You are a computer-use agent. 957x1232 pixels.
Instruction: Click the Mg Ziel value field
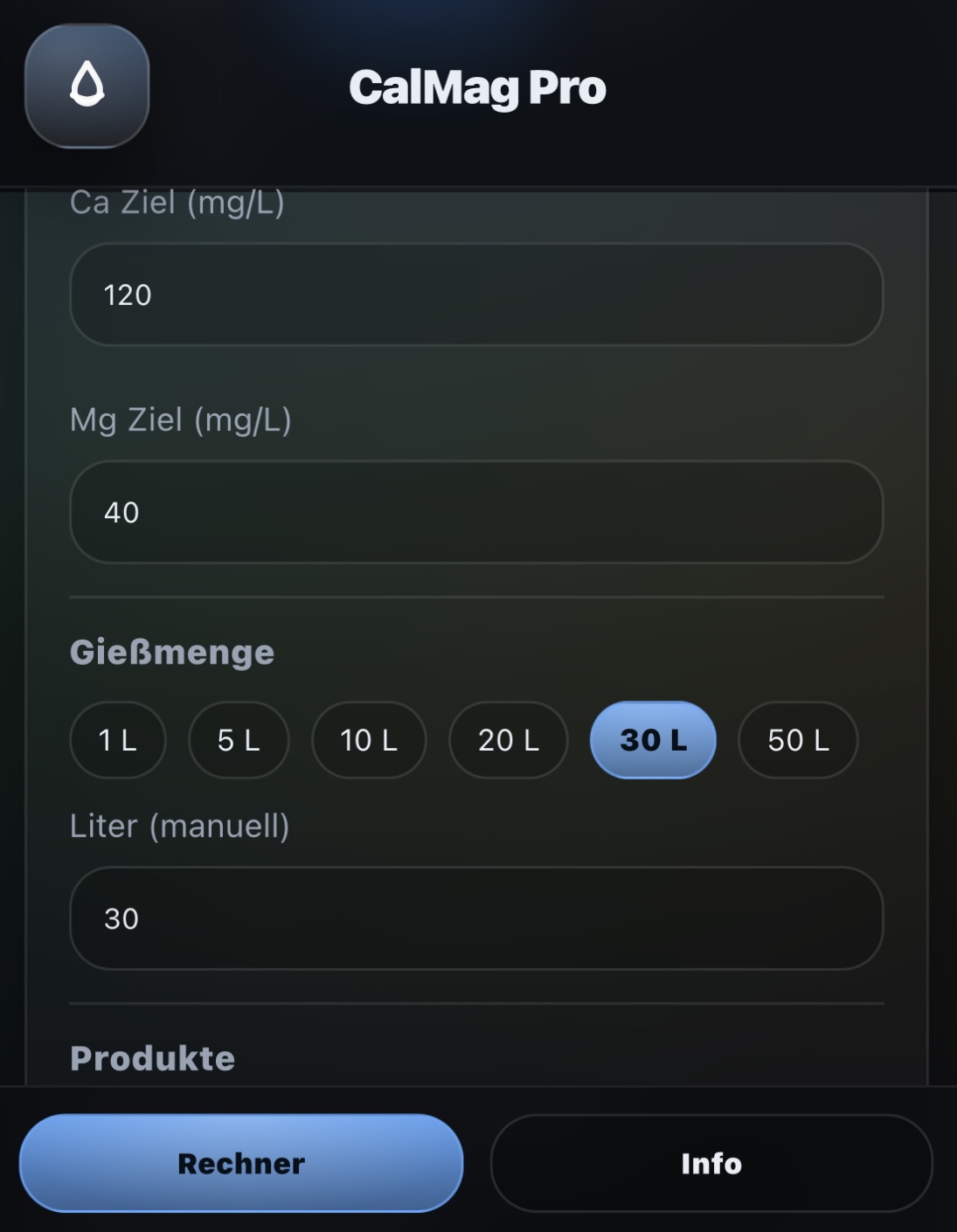(476, 512)
